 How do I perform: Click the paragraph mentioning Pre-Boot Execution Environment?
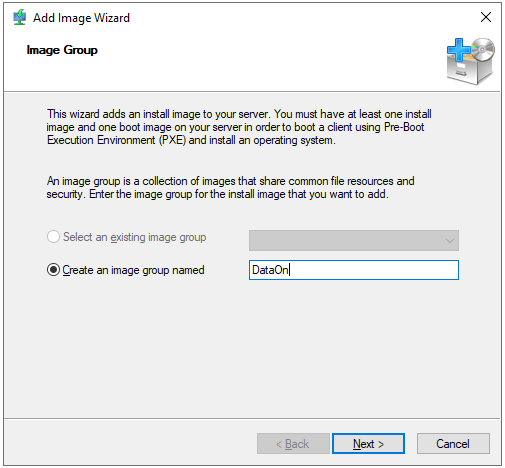[x=239, y=127]
